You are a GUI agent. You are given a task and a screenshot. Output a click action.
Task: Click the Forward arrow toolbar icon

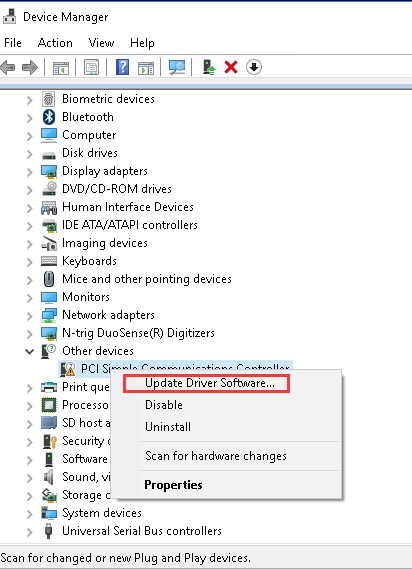point(30,67)
